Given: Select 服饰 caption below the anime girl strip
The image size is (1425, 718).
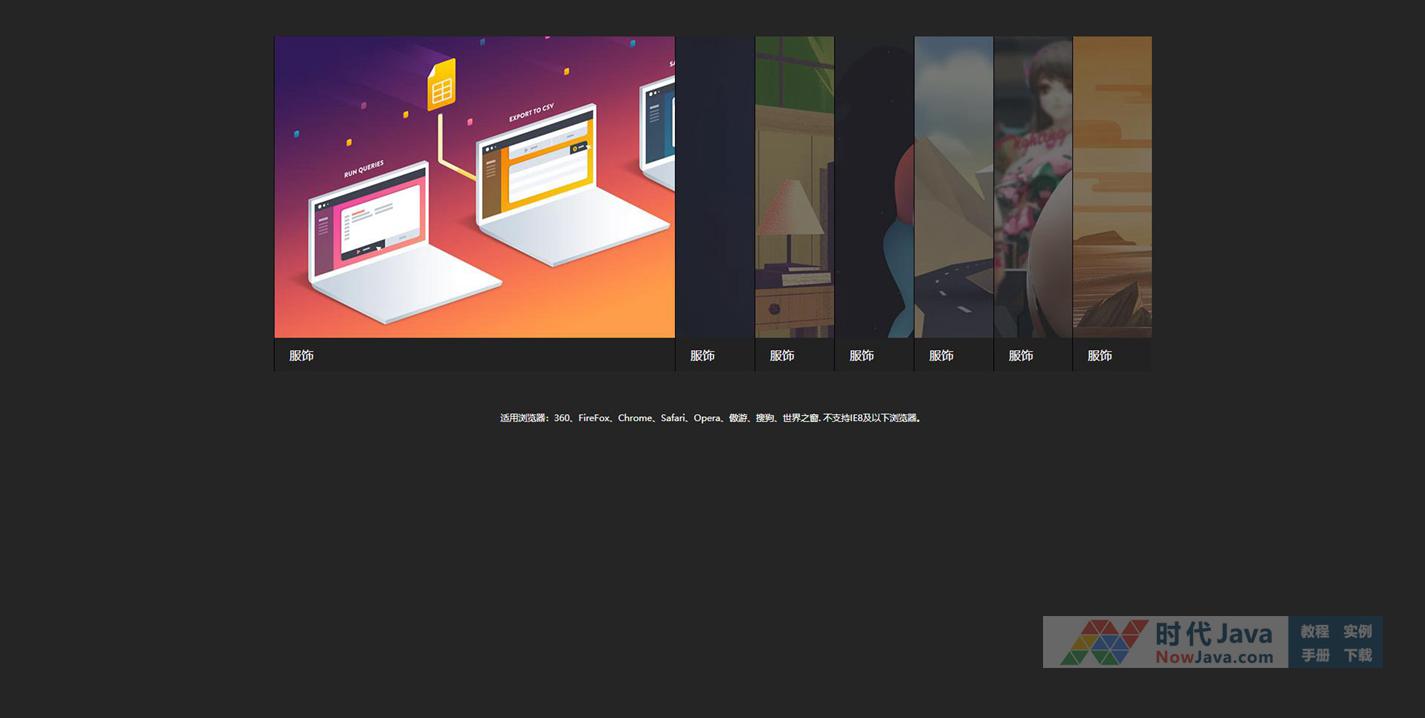Looking at the screenshot, I should [1020, 356].
